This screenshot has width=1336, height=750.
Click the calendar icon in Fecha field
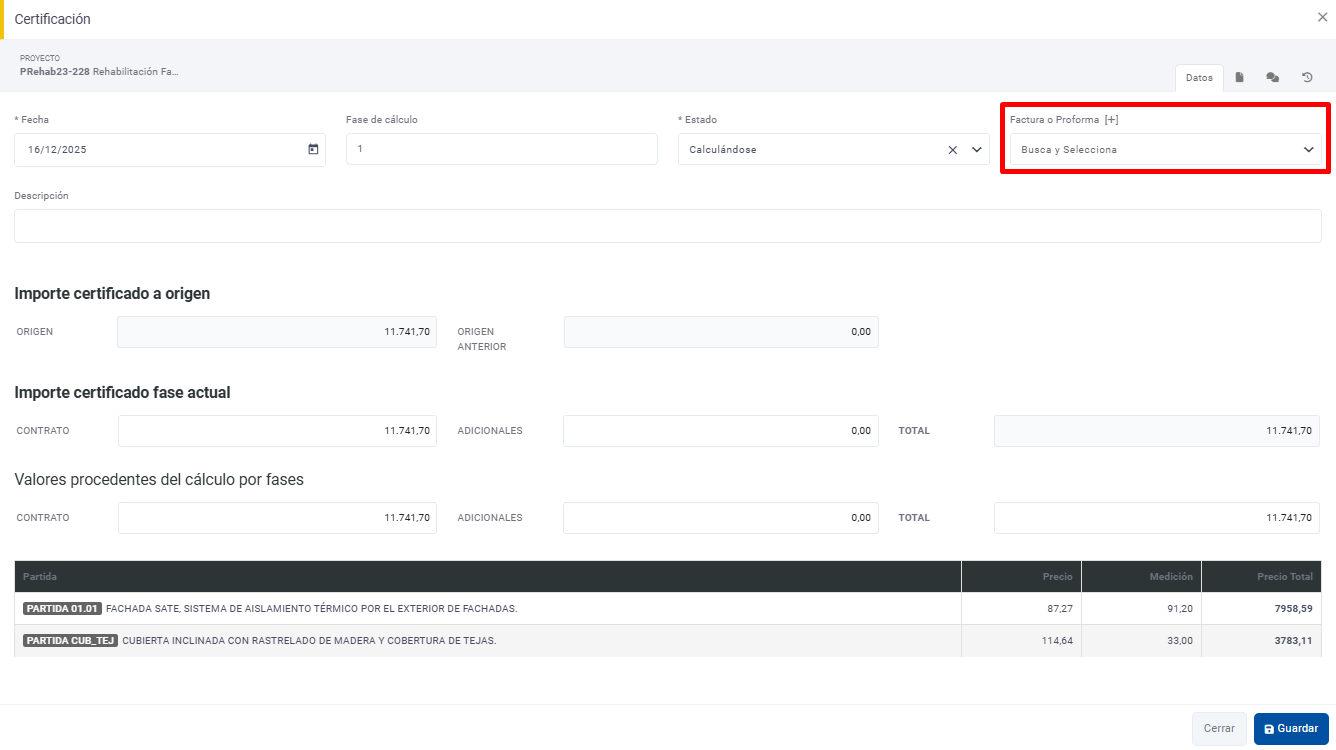tap(313, 150)
